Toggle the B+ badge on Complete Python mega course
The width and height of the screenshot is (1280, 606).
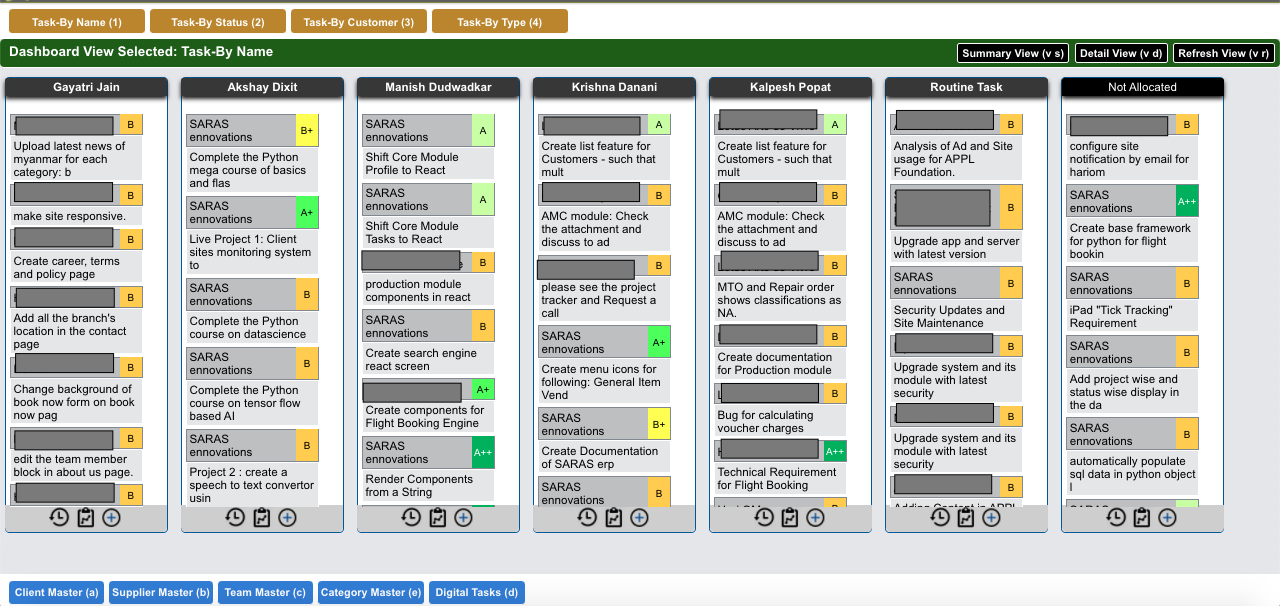point(308,129)
